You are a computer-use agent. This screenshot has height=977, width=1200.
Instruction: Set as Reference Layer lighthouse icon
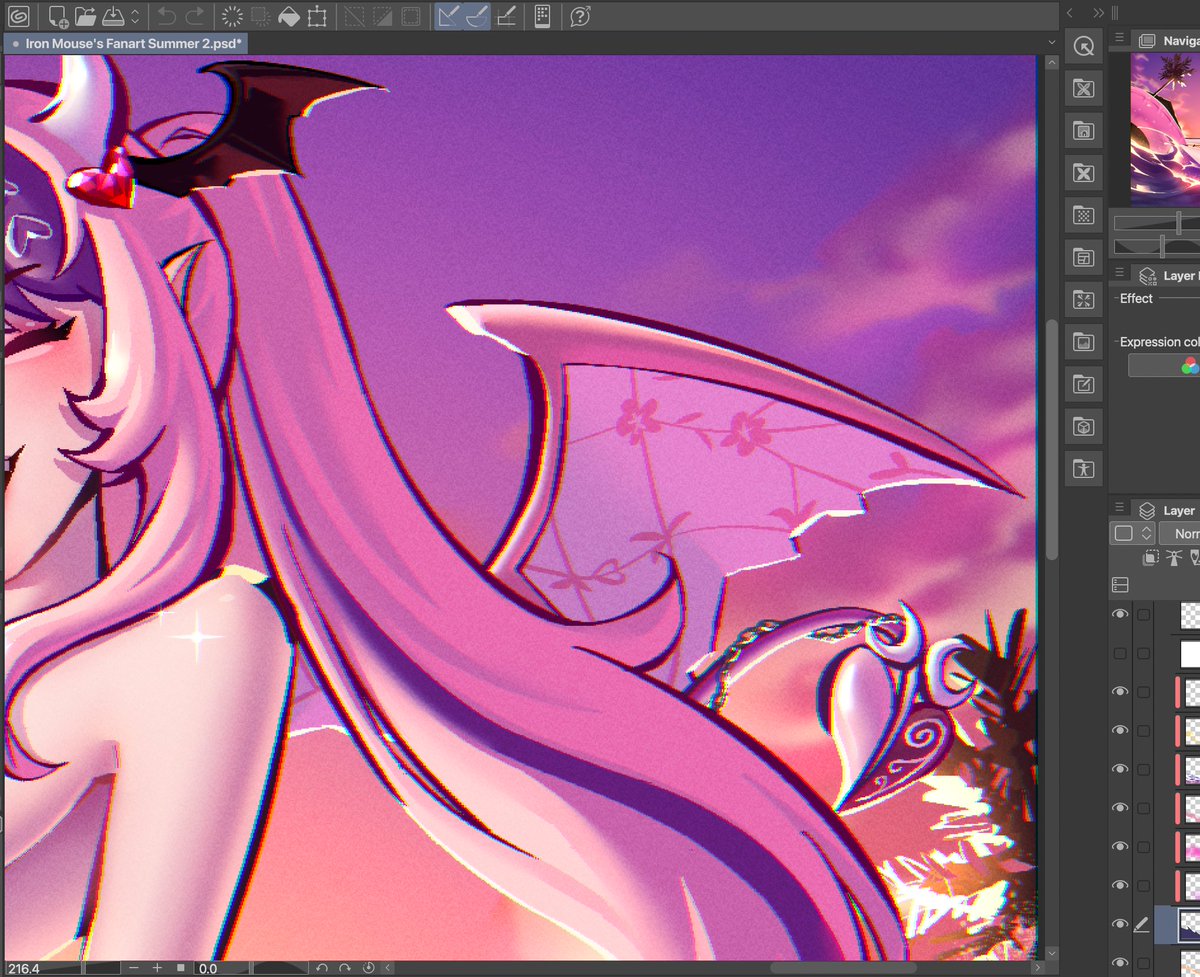pyautogui.click(x=1172, y=558)
